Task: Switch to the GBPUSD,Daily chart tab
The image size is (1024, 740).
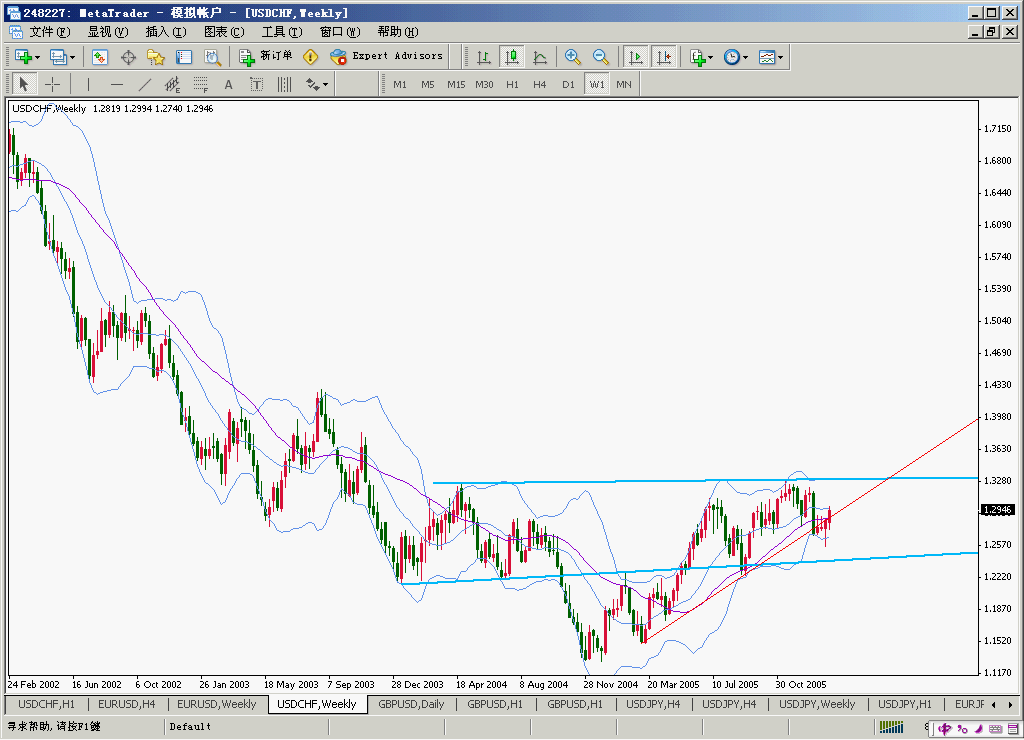Action: pyautogui.click(x=411, y=704)
